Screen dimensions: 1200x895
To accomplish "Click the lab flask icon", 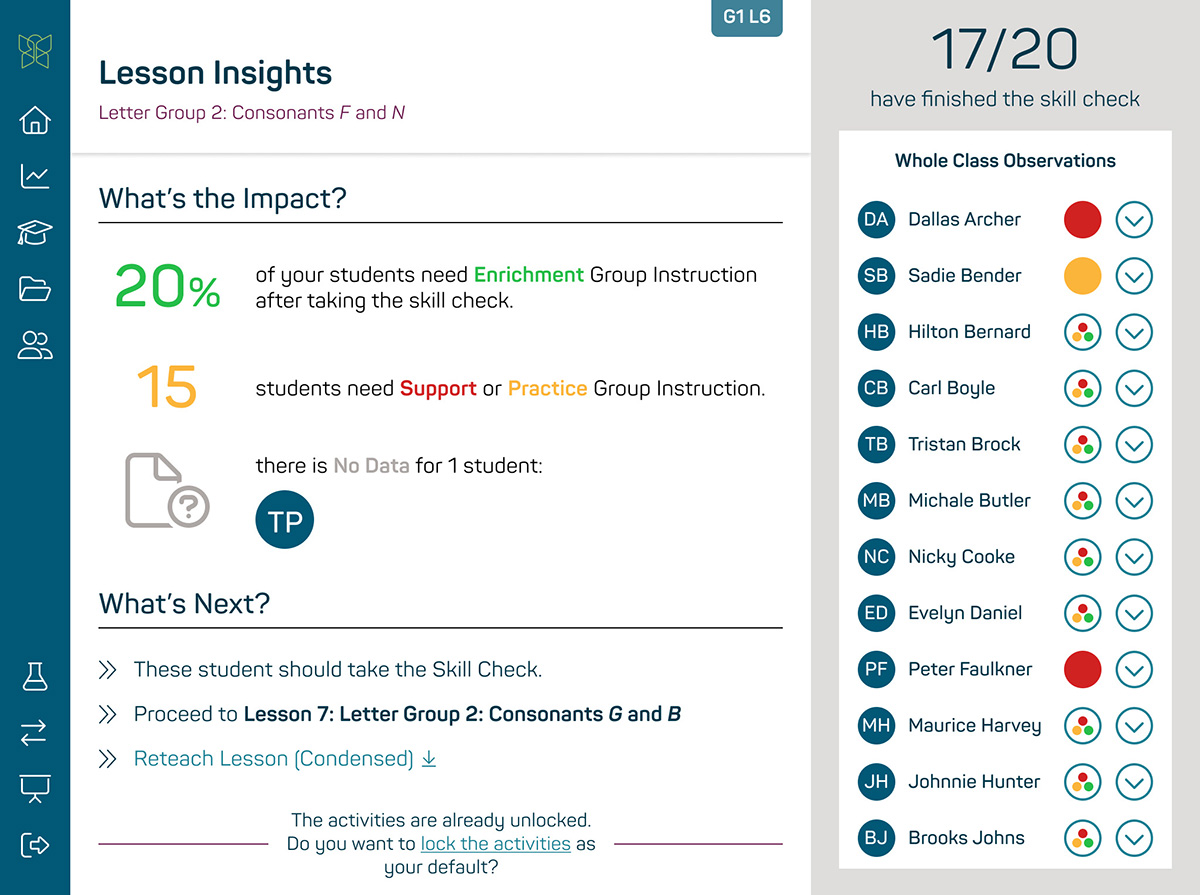I will [35, 677].
